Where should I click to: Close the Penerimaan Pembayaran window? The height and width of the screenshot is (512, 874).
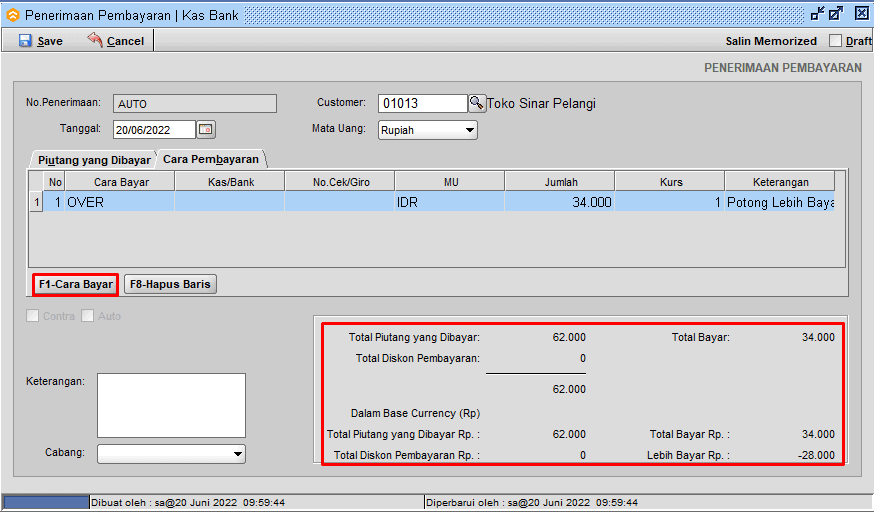(x=861, y=14)
